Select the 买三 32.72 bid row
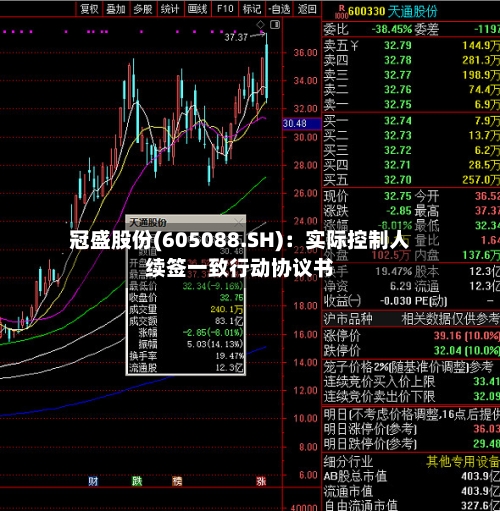 [x=411, y=150]
